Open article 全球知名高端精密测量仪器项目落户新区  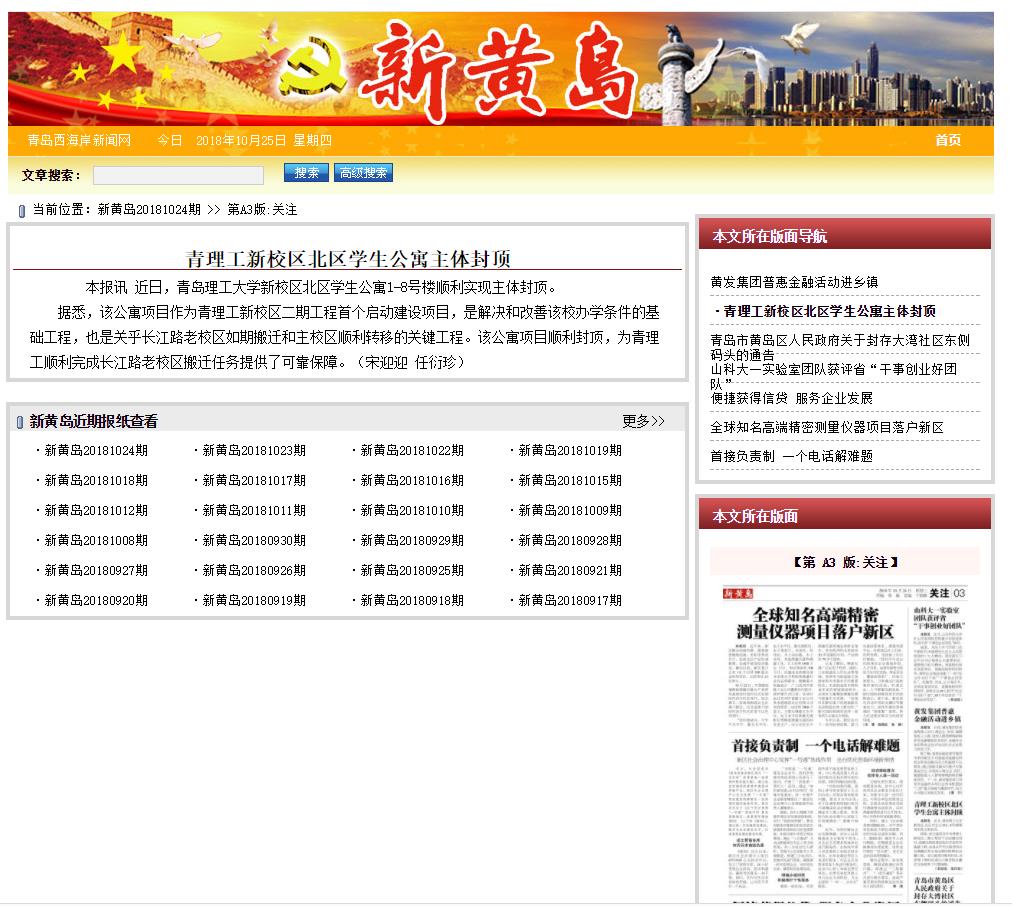tap(827, 427)
